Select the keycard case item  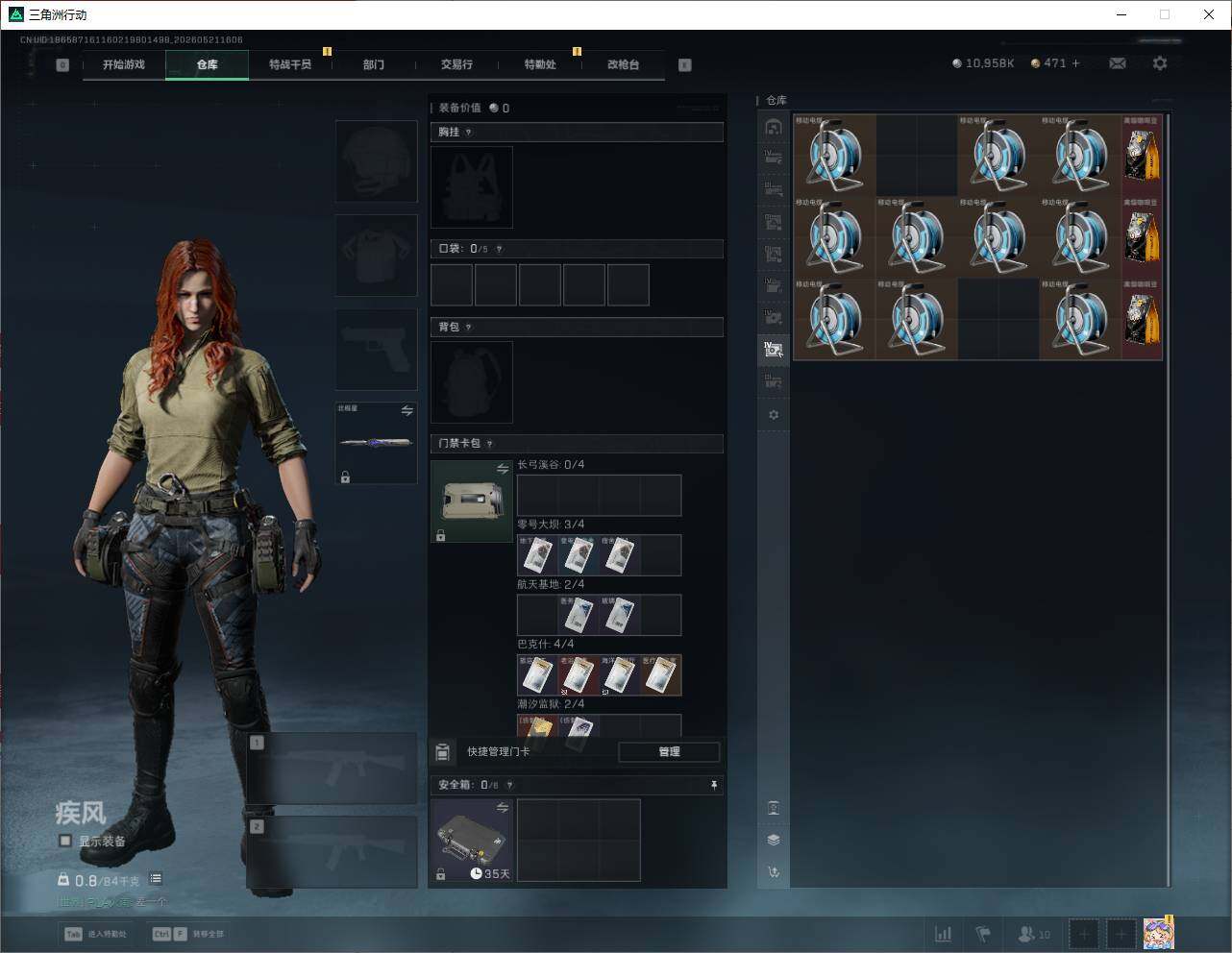pyautogui.click(x=472, y=501)
